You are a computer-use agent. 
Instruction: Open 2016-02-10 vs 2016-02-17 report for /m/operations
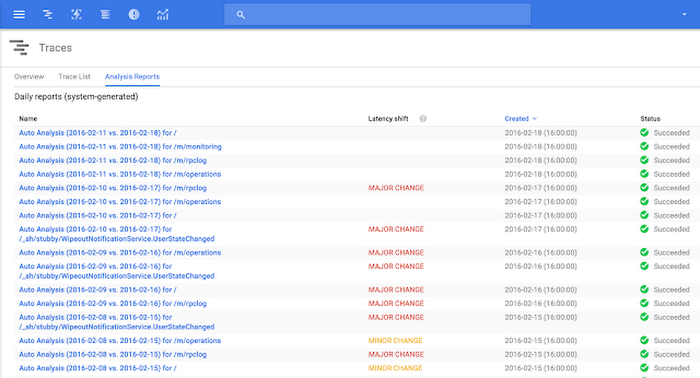click(x=120, y=202)
